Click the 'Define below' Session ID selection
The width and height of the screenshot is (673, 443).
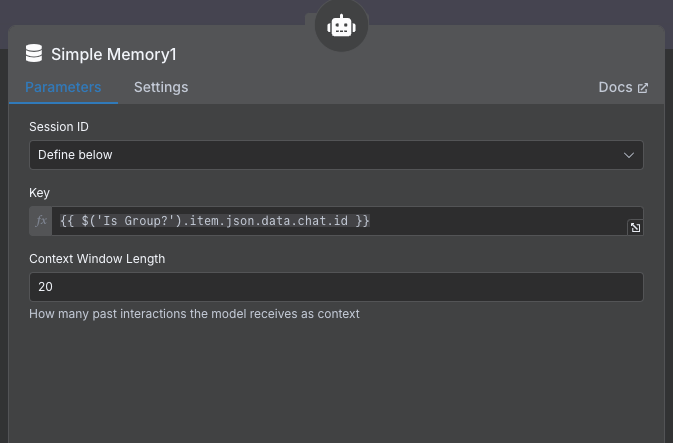coord(76,155)
